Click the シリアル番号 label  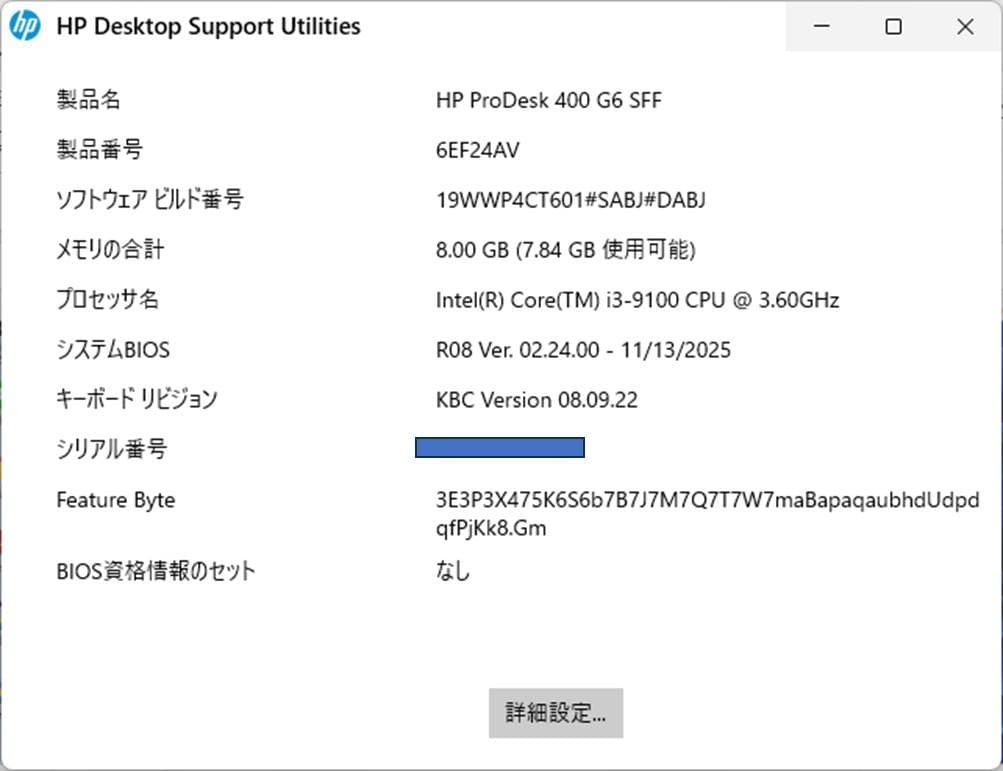pyautogui.click(x=111, y=449)
